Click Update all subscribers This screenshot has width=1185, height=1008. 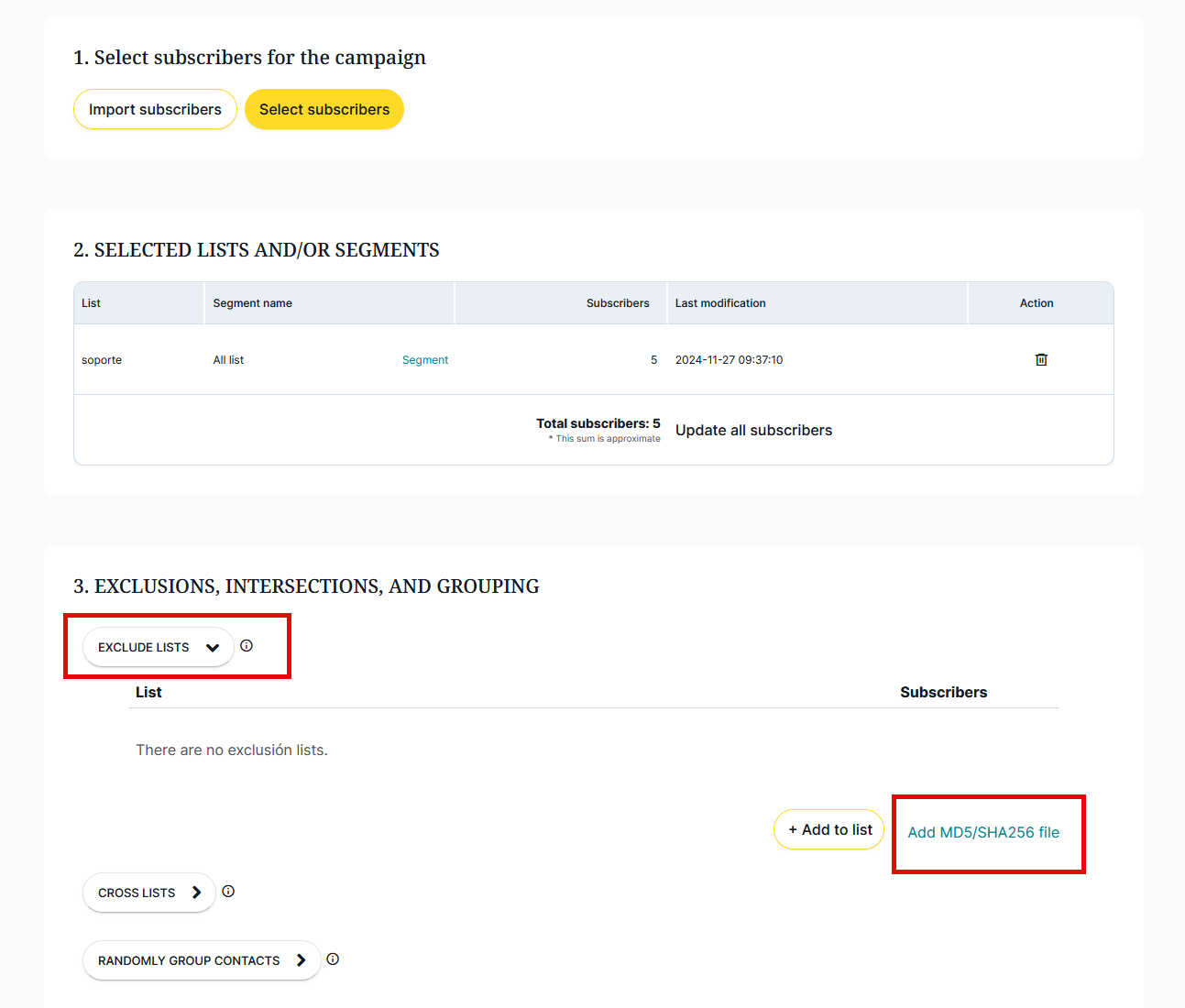point(753,431)
